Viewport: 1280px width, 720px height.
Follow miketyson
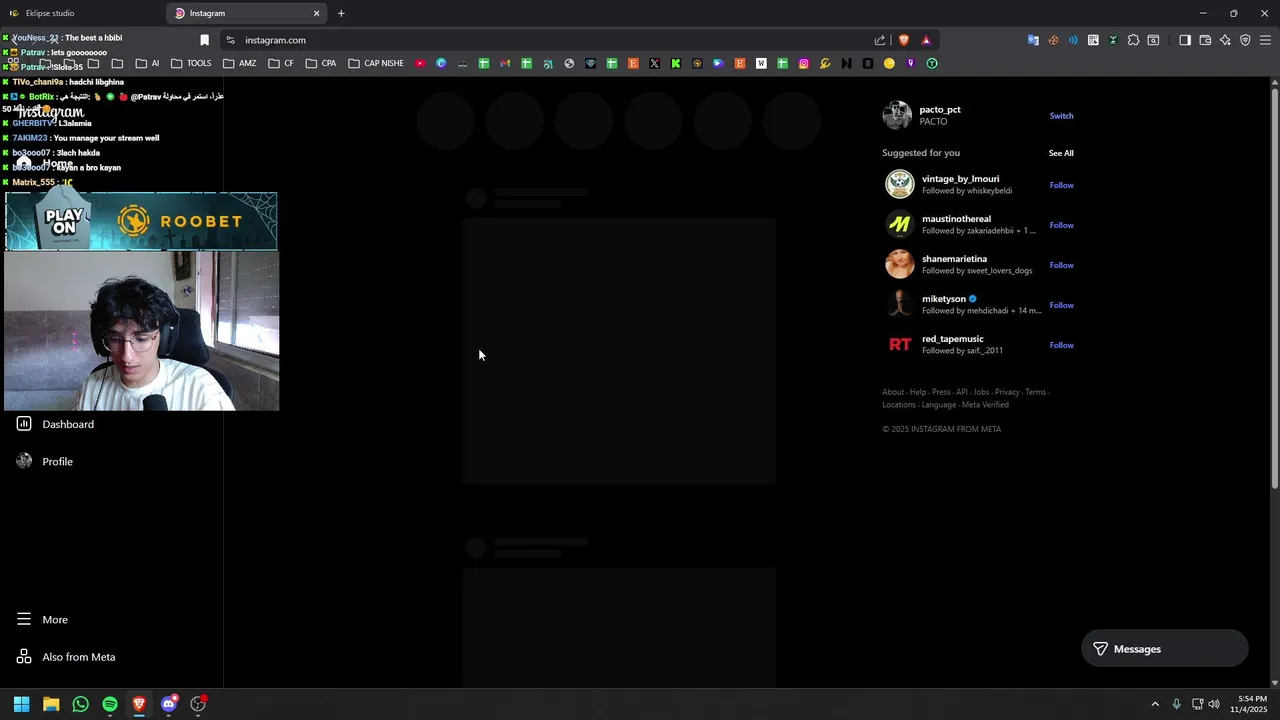(1061, 305)
